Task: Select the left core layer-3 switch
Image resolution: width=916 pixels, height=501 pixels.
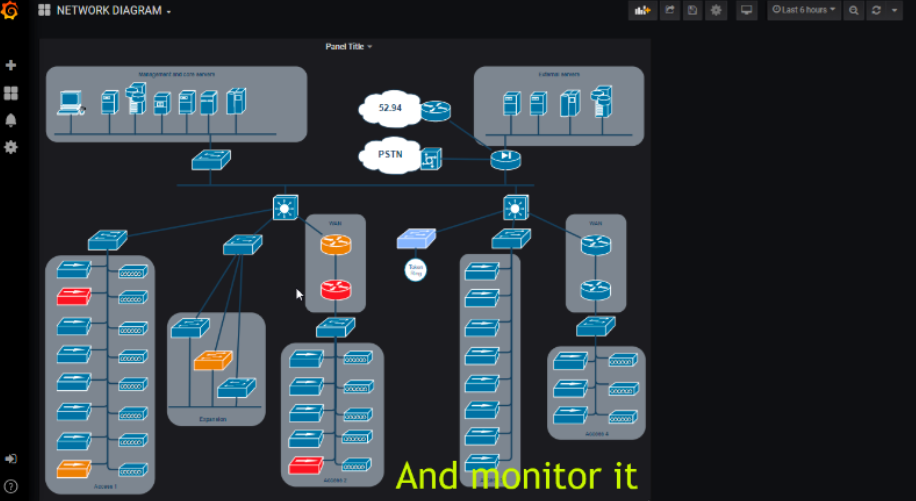Action: pos(285,207)
